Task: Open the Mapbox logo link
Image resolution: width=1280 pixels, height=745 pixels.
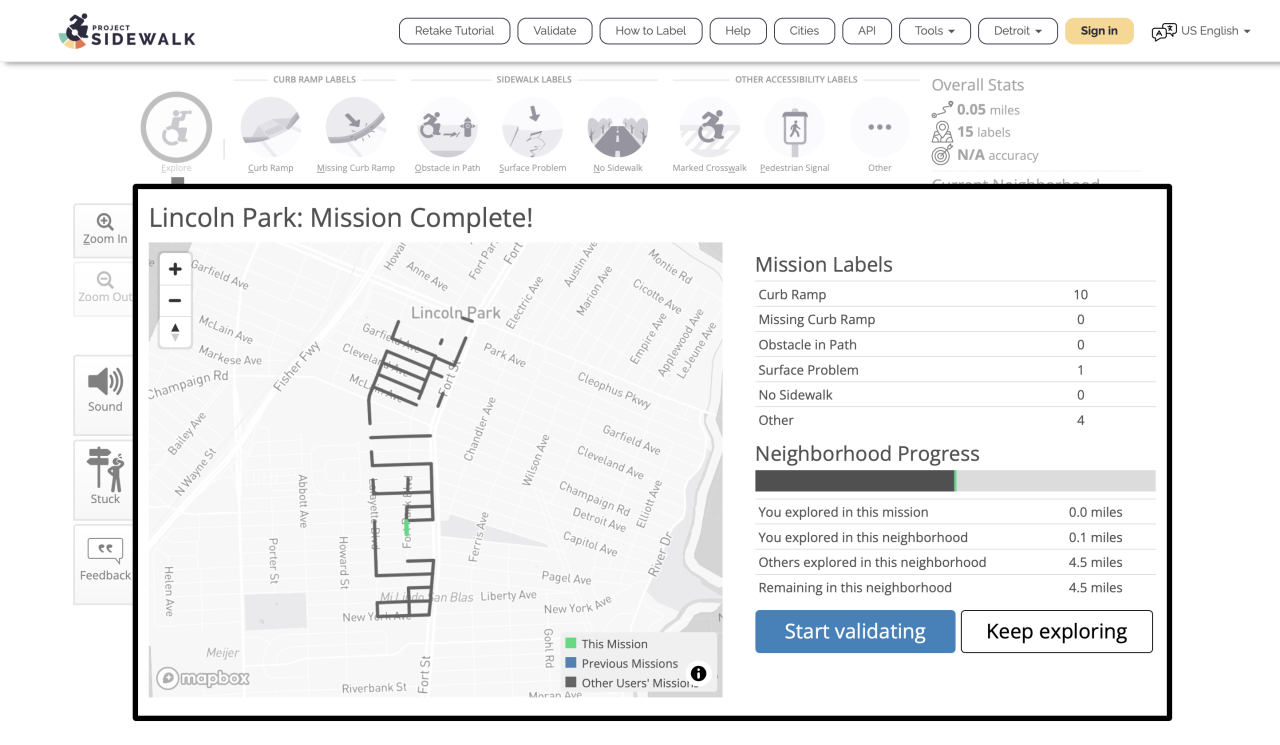Action: (203, 678)
